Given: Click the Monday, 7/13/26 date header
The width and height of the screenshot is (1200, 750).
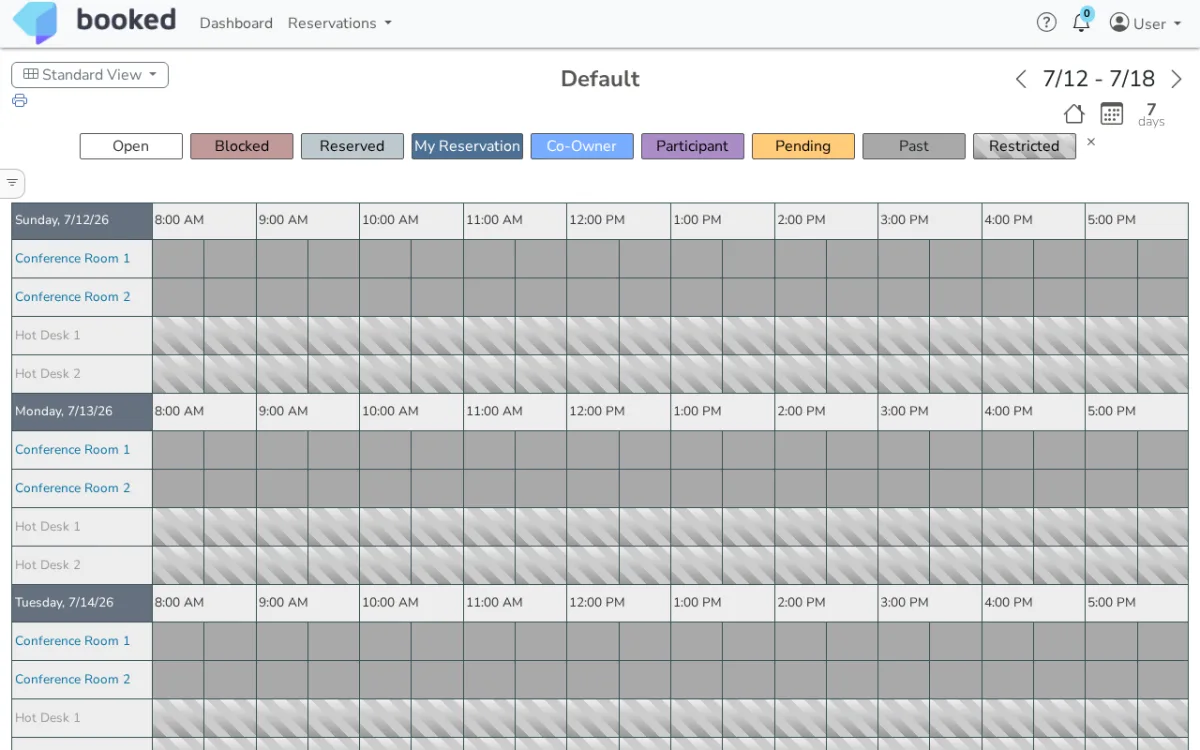Looking at the screenshot, I should coord(82,412).
